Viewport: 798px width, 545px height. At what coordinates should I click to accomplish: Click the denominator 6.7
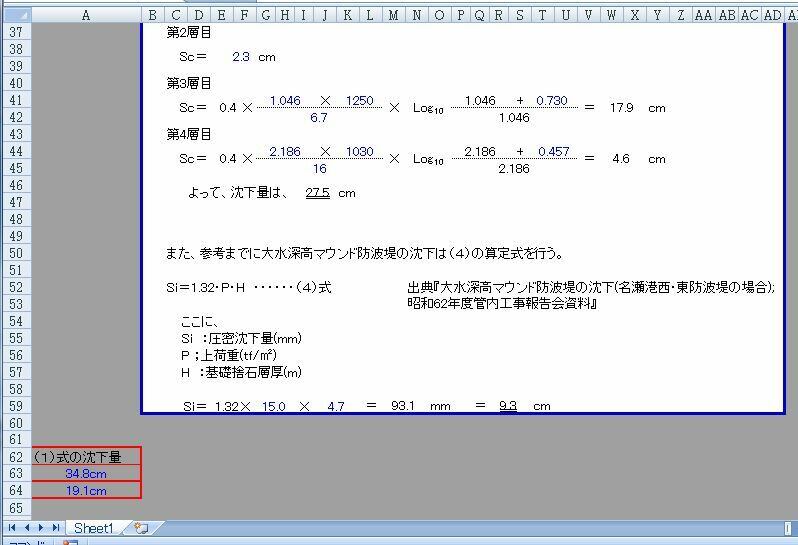pos(319,118)
